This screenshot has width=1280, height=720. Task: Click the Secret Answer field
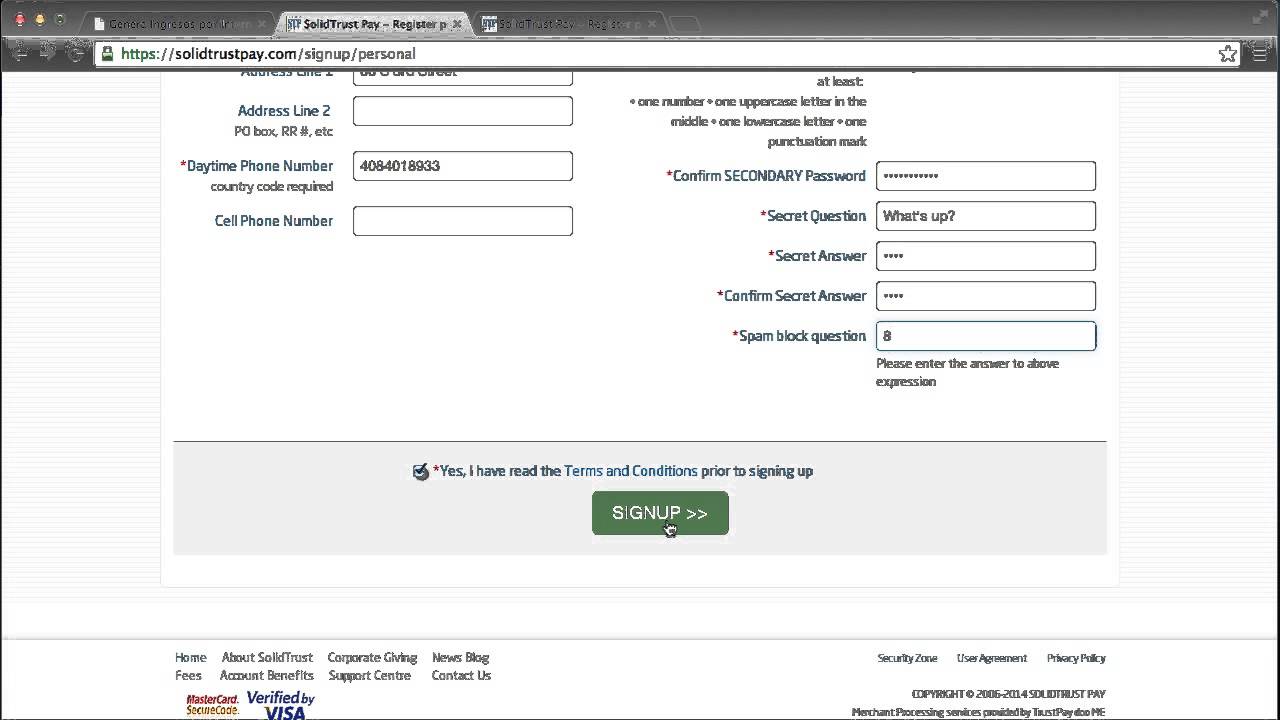point(986,256)
